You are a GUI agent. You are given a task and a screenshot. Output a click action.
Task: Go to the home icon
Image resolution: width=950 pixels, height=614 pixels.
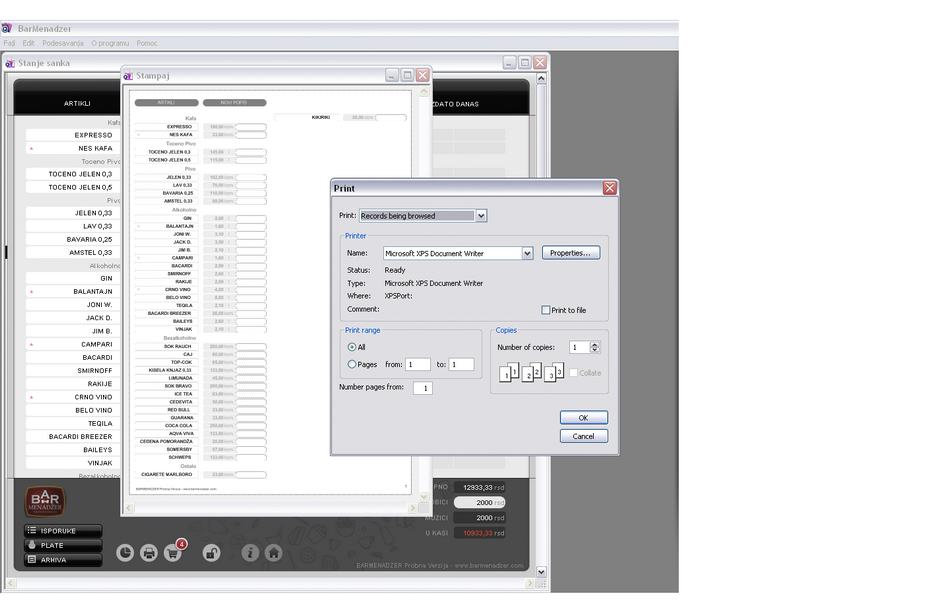coord(274,552)
